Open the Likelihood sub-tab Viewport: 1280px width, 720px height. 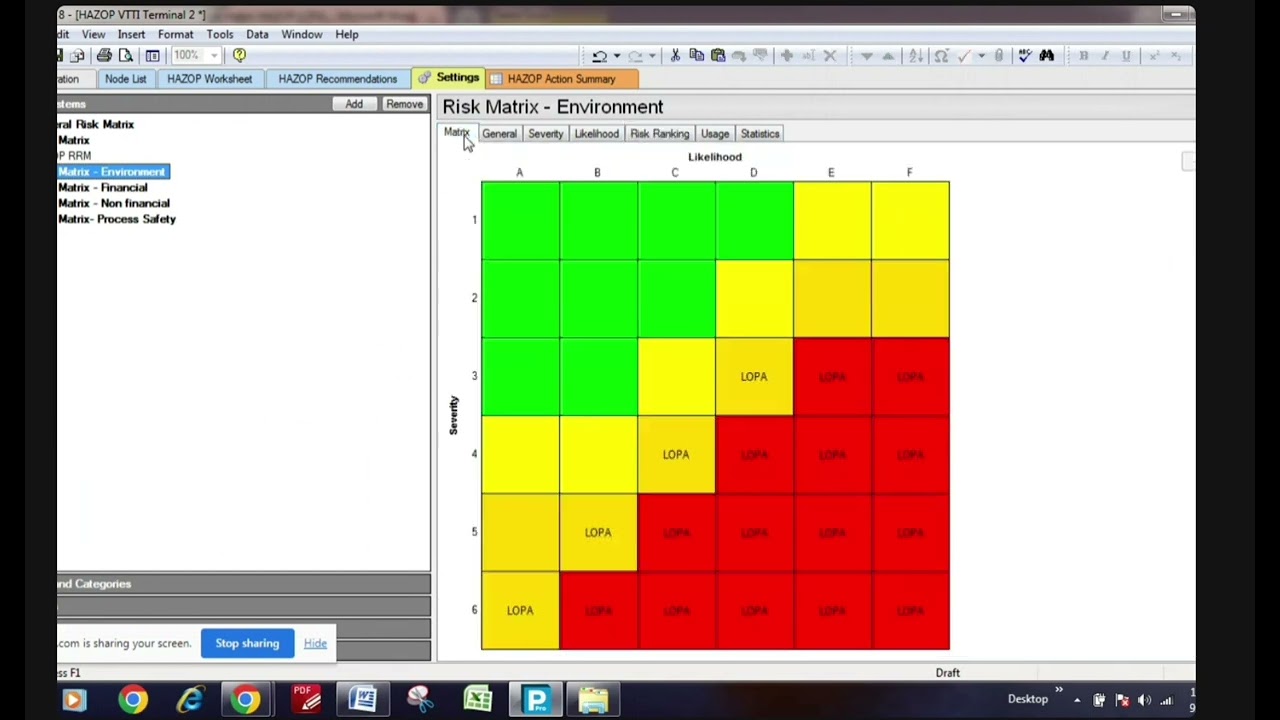(596, 134)
